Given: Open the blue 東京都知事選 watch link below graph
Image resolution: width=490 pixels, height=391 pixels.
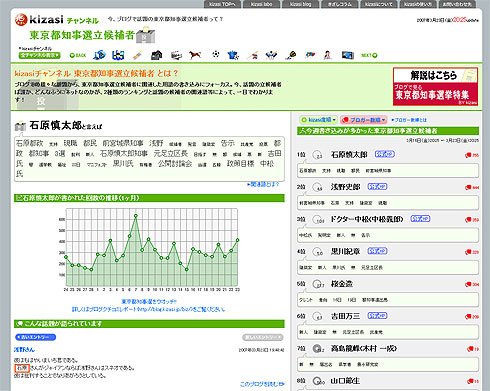Looking at the screenshot, I should pyautogui.click(x=149, y=301).
